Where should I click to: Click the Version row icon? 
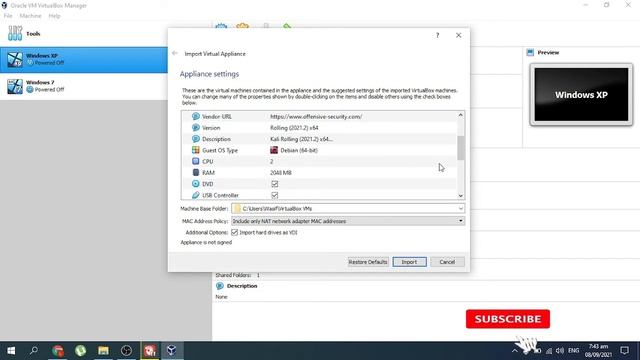click(196, 128)
